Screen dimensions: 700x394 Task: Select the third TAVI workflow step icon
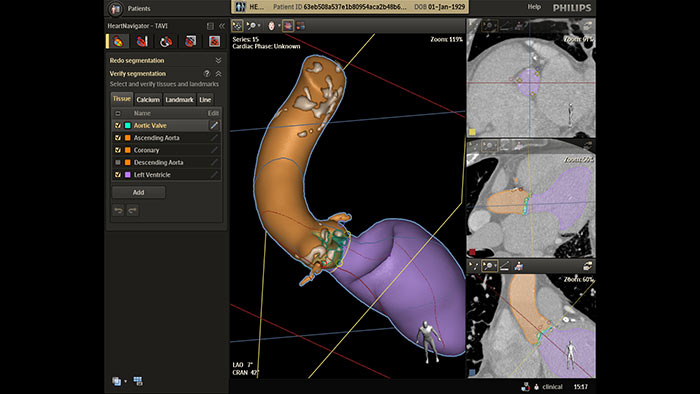point(166,41)
